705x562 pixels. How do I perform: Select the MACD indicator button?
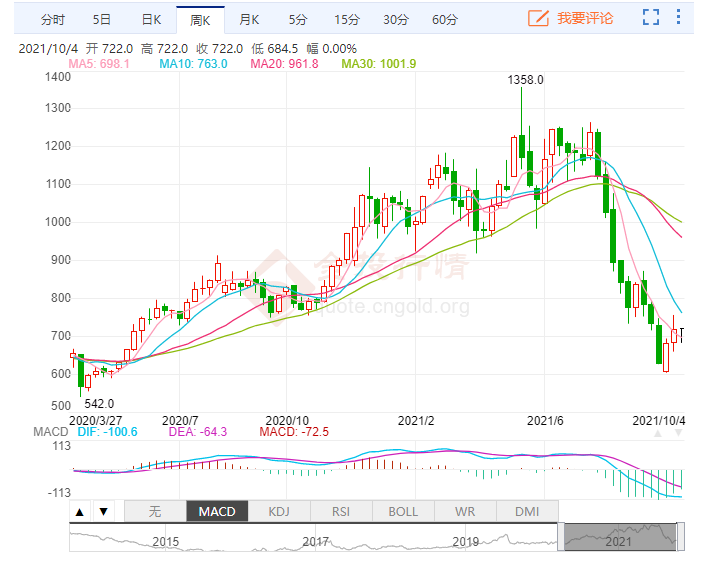217,512
